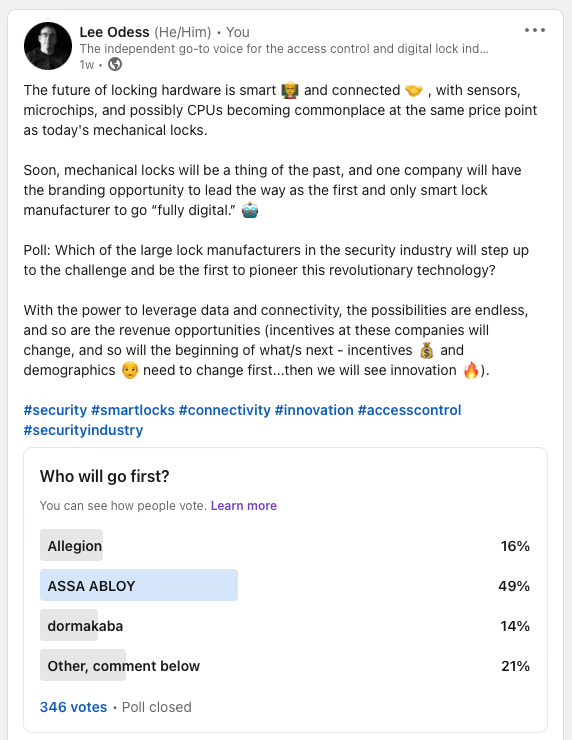
Task: Click the #securityindustry hashtag
Action: tap(83, 430)
